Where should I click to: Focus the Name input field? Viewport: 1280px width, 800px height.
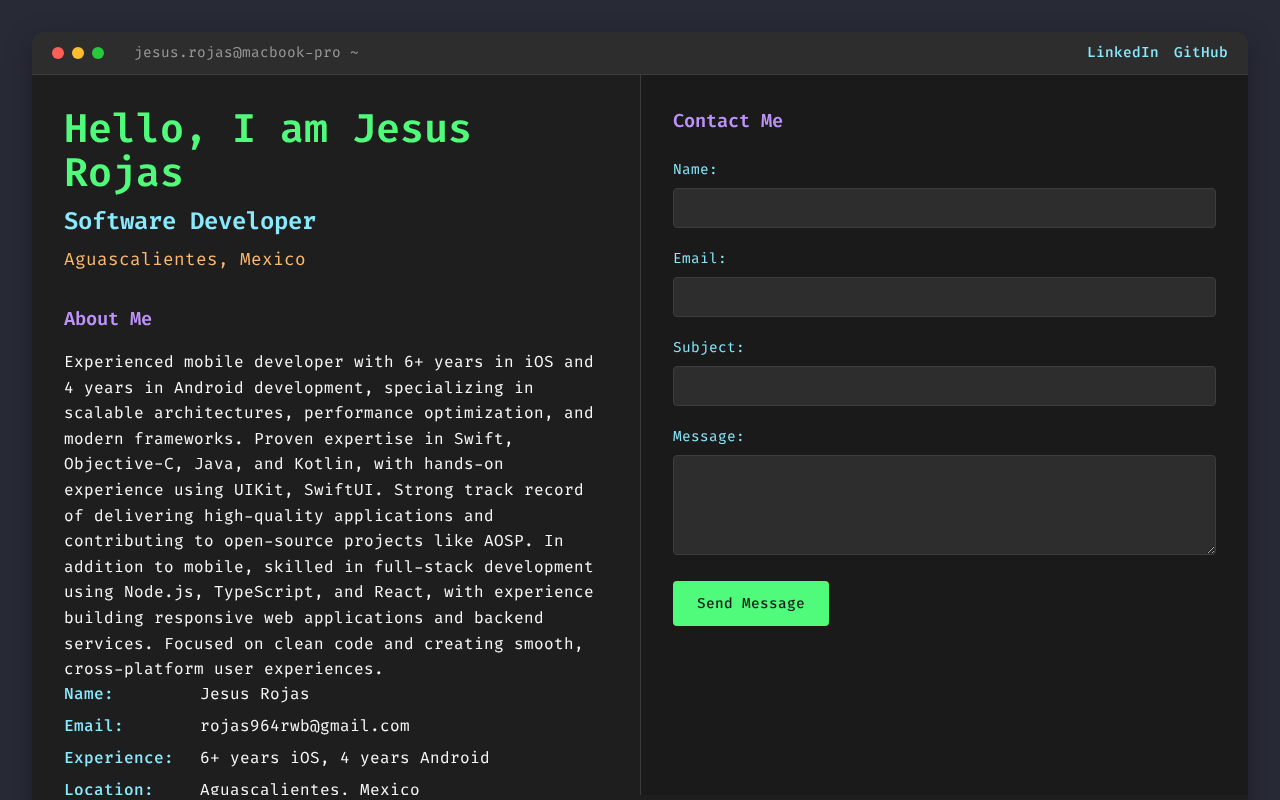click(x=944, y=208)
